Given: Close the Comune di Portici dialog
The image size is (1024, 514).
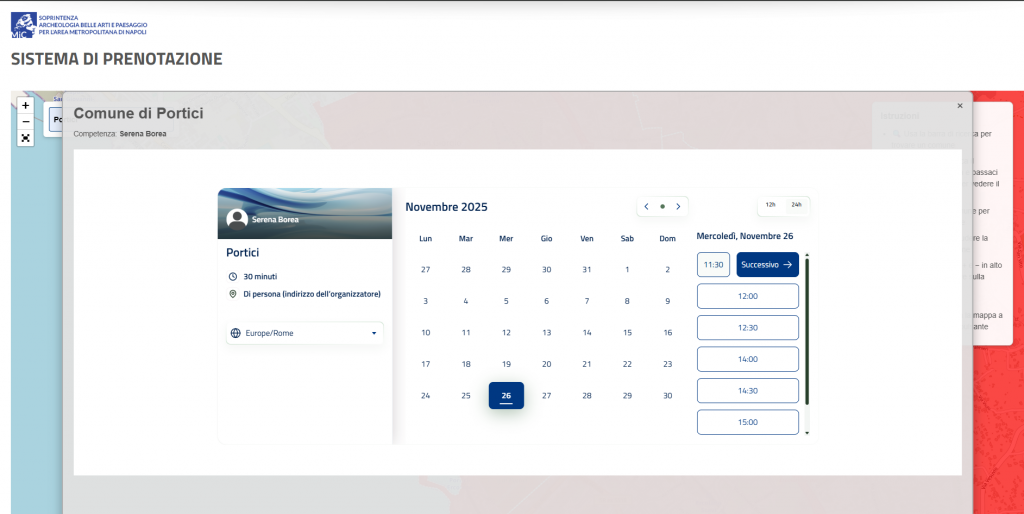Looking at the screenshot, I should (x=959, y=105).
